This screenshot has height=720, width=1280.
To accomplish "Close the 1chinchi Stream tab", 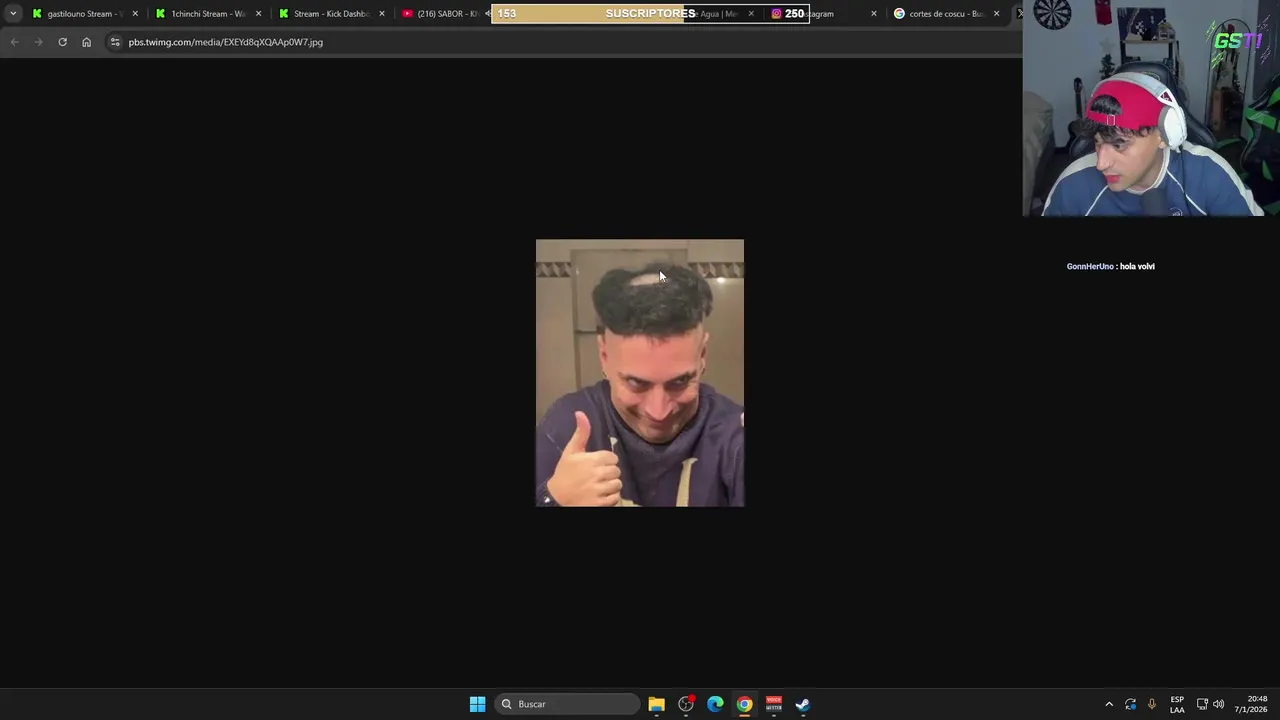I will tap(258, 14).
